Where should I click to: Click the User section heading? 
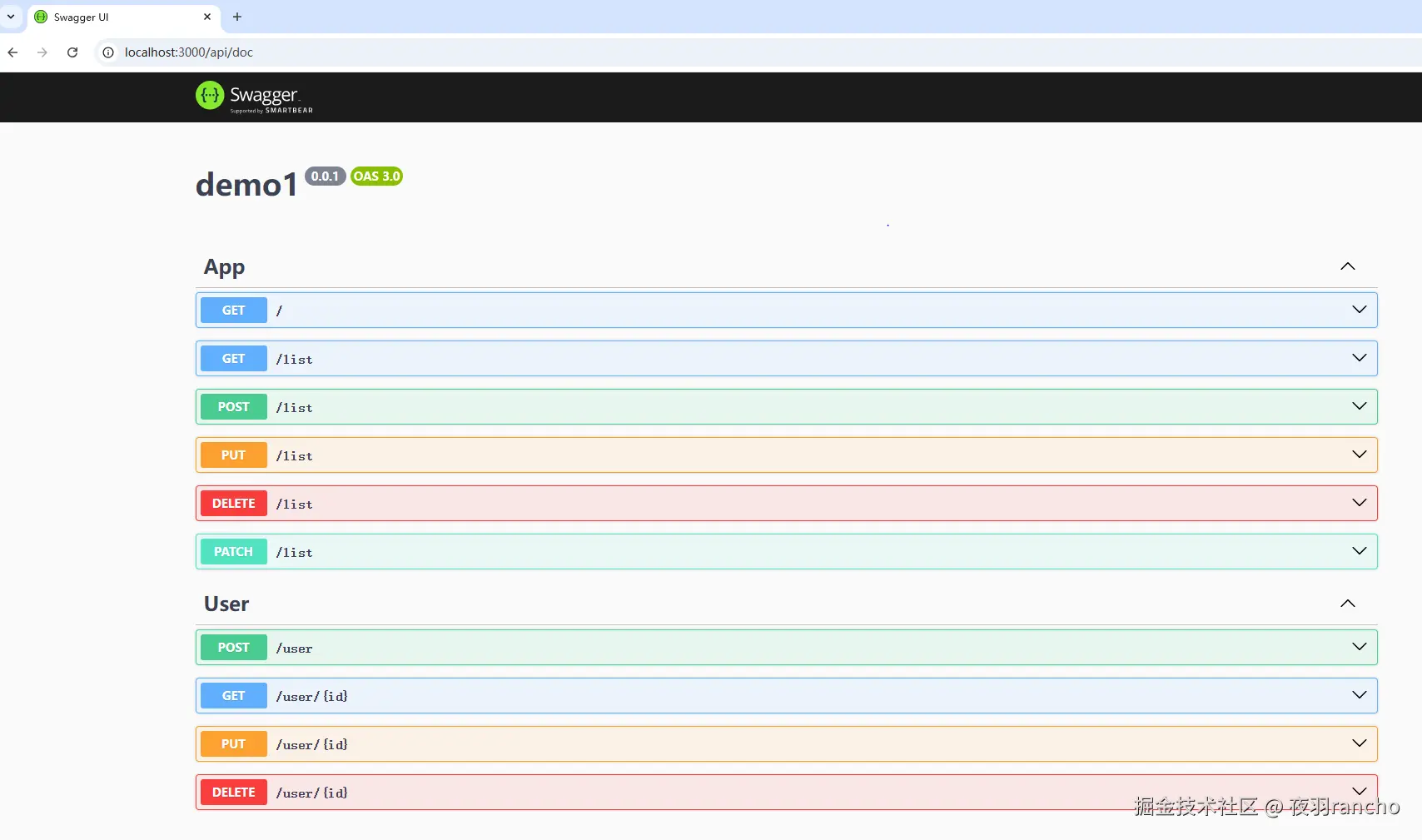226,604
